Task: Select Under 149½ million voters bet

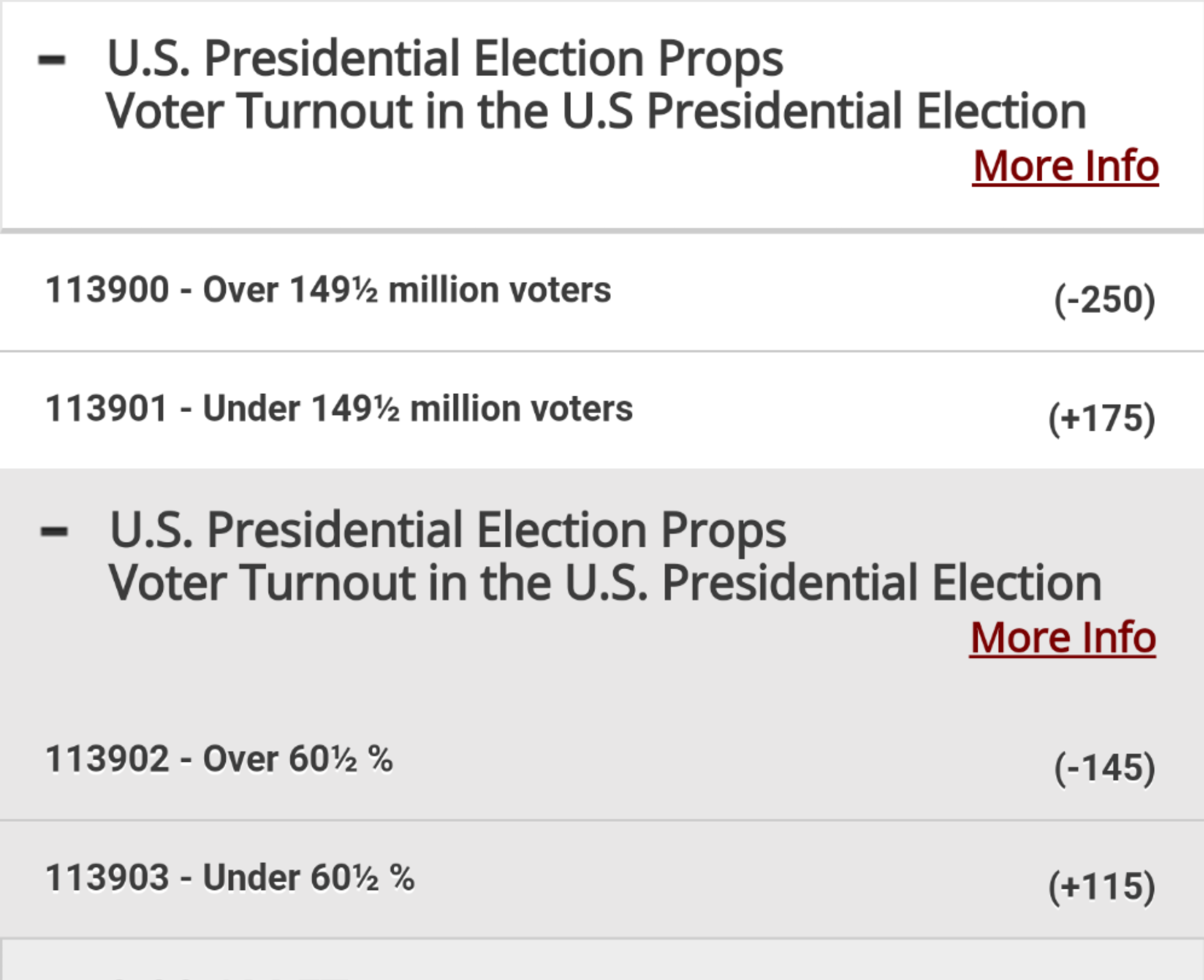Action: click(602, 410)
